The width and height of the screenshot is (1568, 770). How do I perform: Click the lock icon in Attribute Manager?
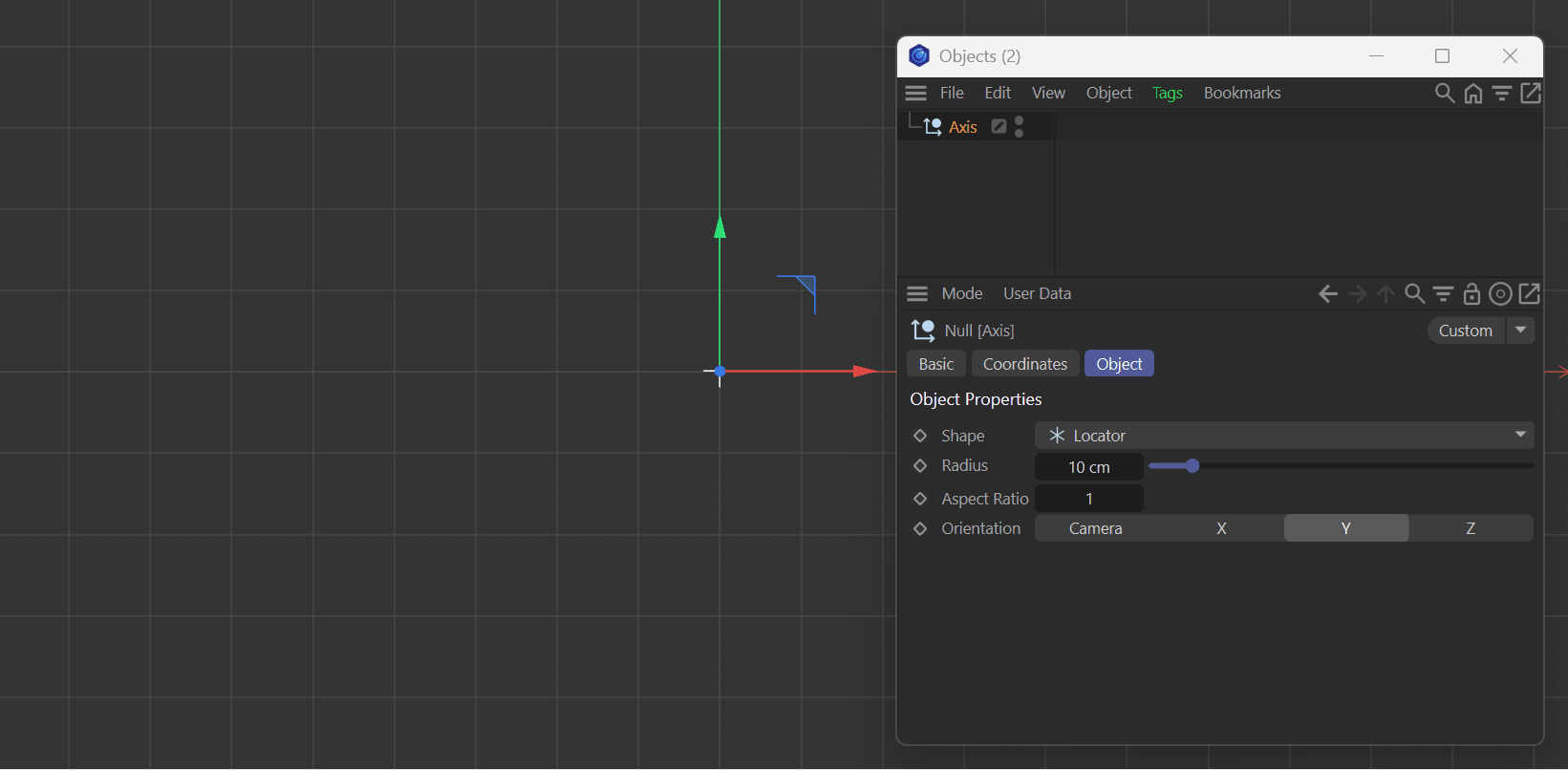coord(1471,293)
